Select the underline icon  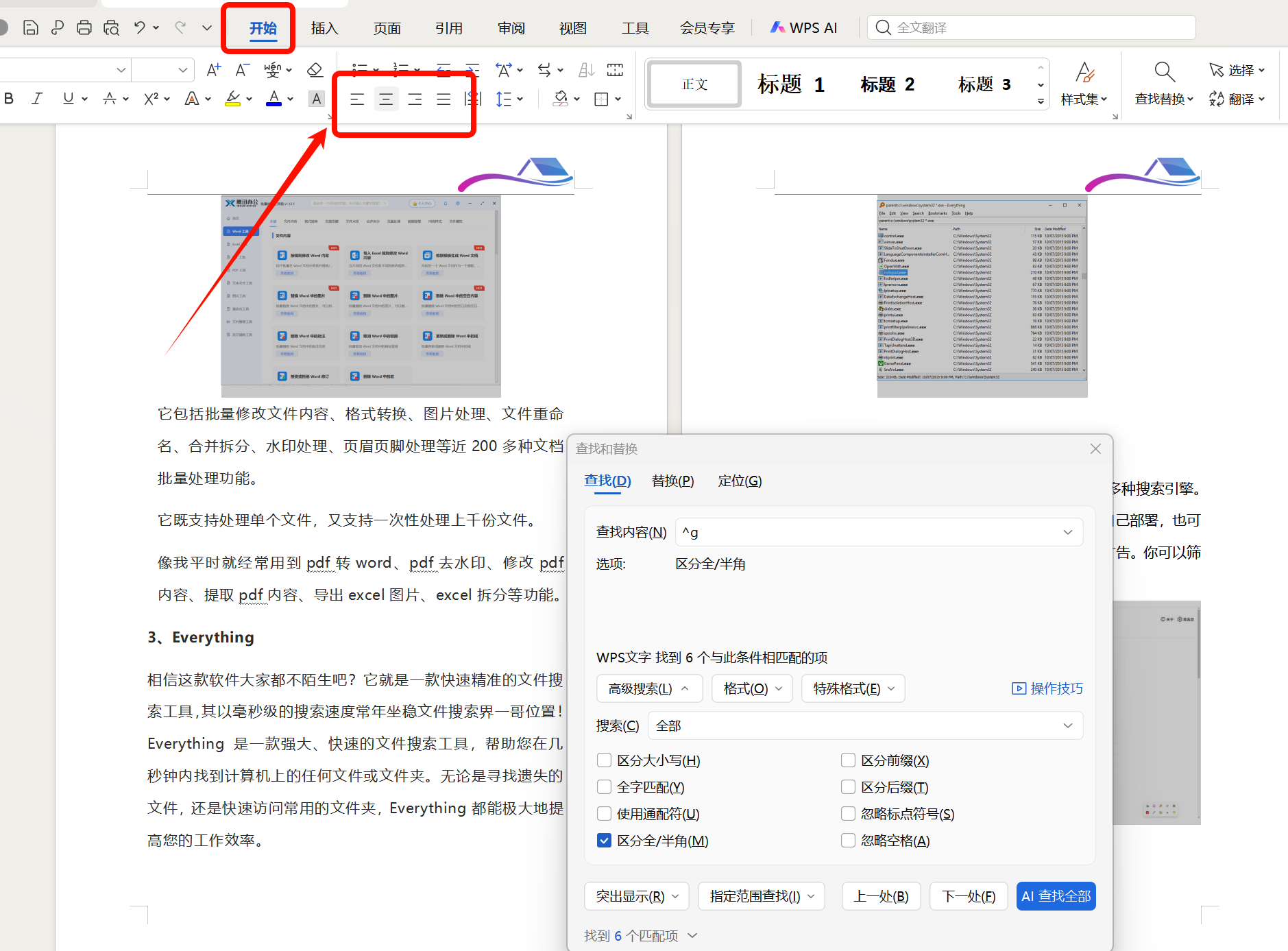coord(66,98)
